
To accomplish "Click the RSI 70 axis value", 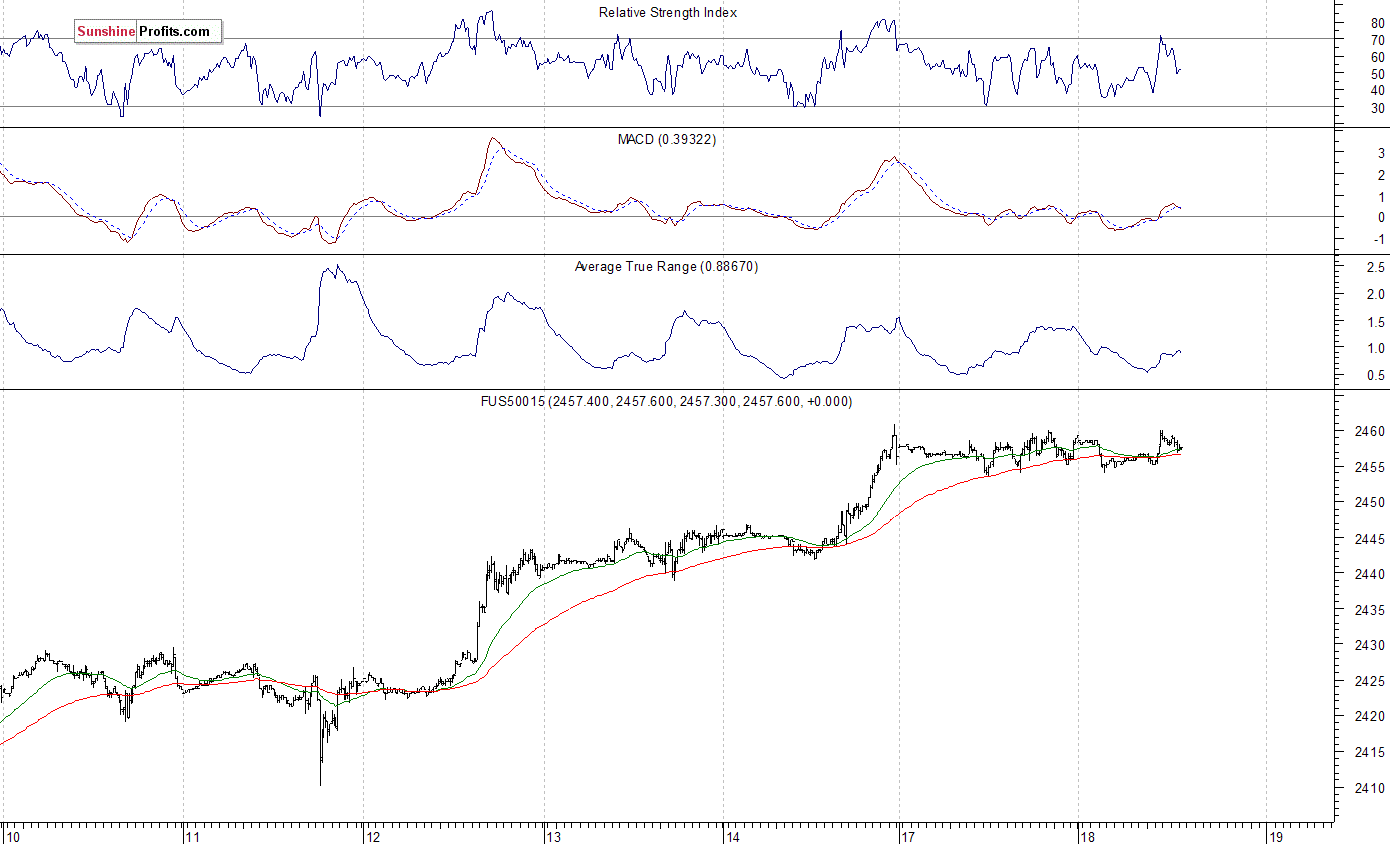I will pyautogui.click(x=1378, y=39).
